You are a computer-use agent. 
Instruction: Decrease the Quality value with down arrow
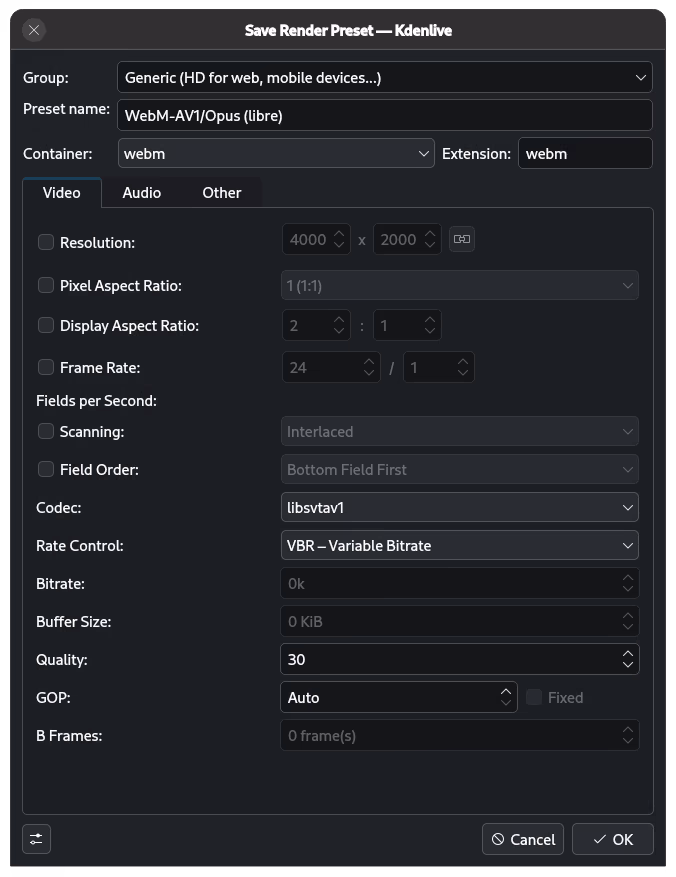point(627,665)
